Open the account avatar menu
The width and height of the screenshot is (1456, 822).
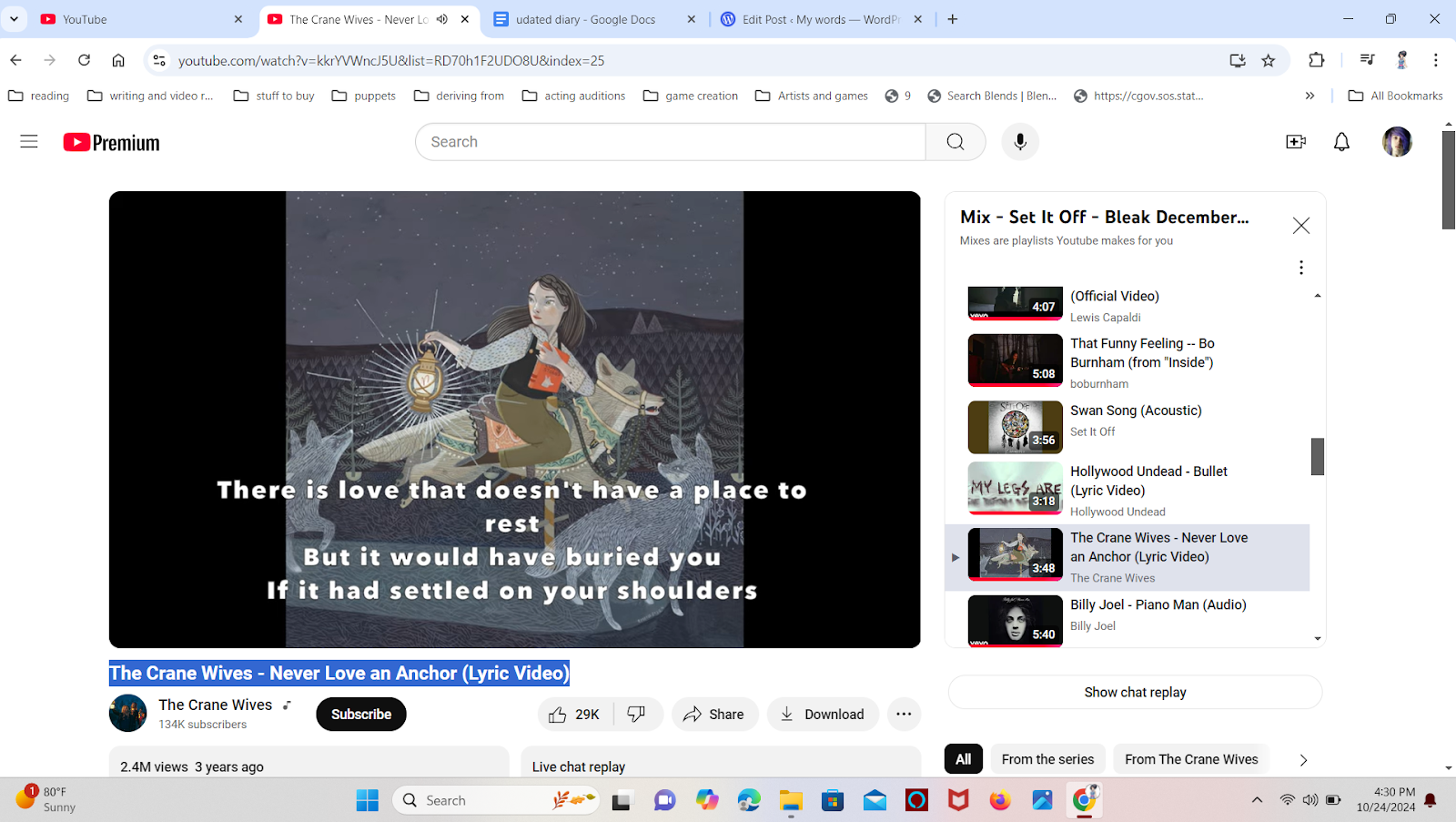tap(1397, 142)
